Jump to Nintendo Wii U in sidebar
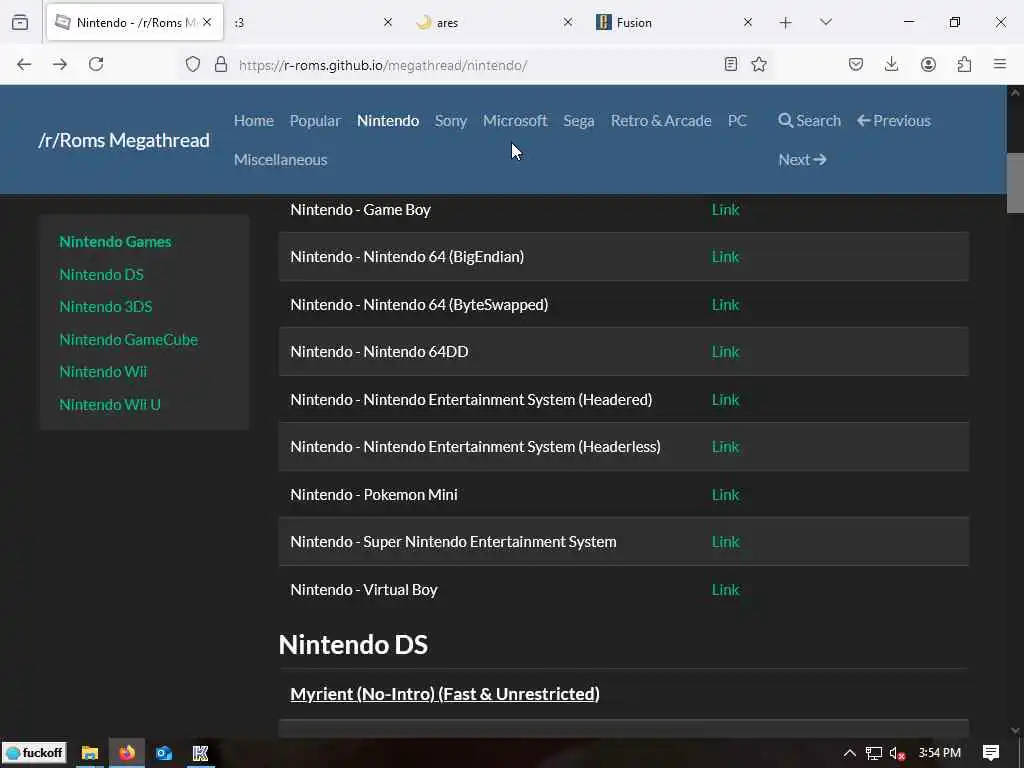Screen dimensions: 1024x768 [110, 404]
